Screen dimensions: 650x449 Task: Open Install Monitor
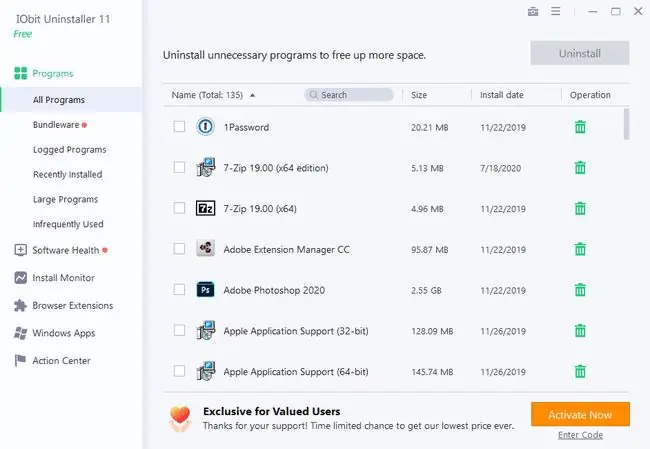coord(63,278)
